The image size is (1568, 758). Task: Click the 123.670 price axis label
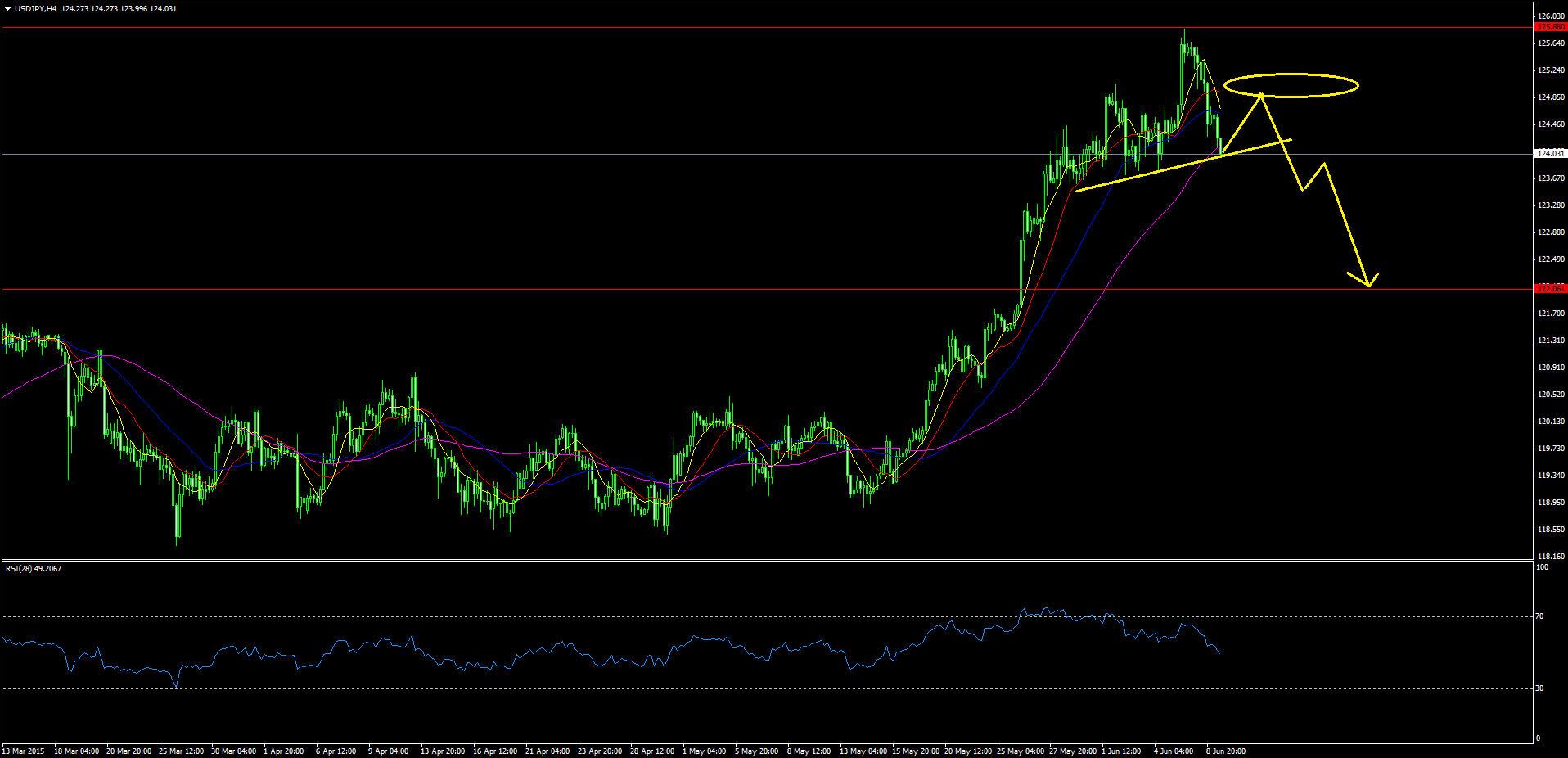tap(1552, 178)
